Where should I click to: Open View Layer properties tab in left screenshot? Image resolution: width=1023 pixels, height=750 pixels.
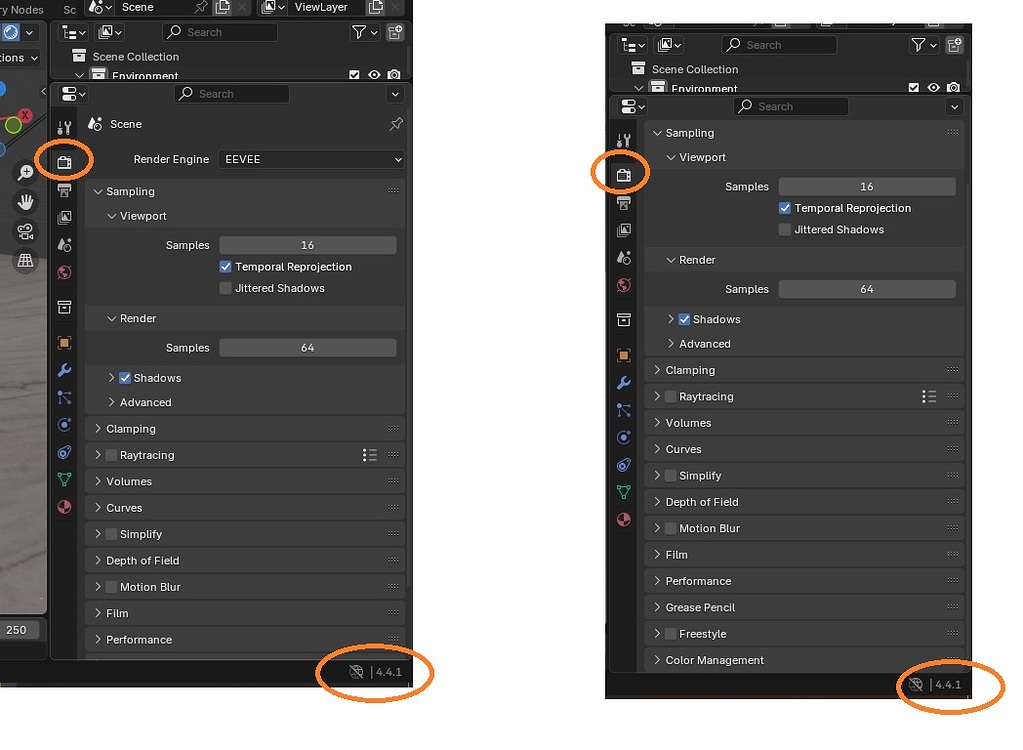click(x=64, y=217)
